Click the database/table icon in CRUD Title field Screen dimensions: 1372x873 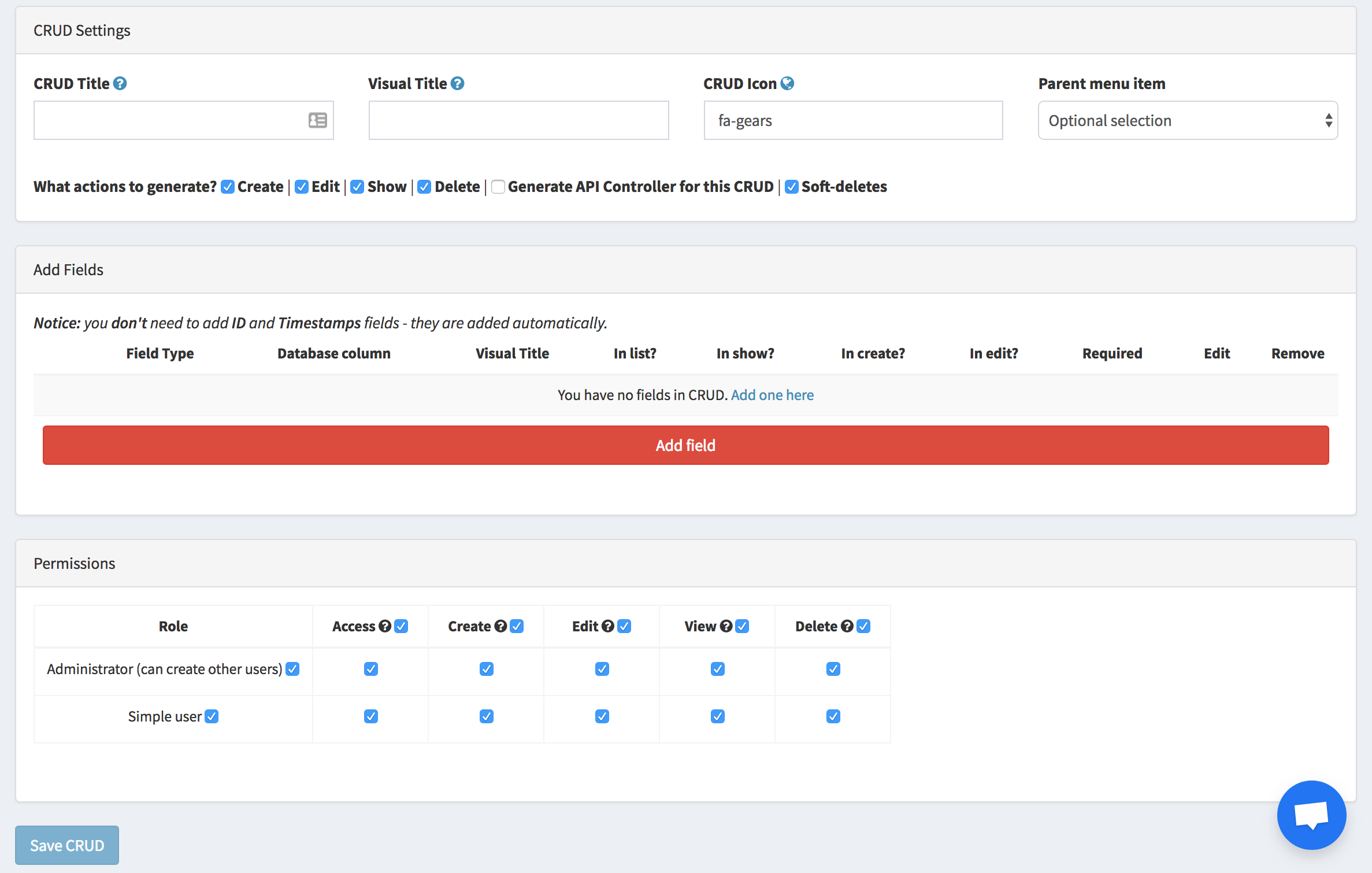click(x=318, y=120)
